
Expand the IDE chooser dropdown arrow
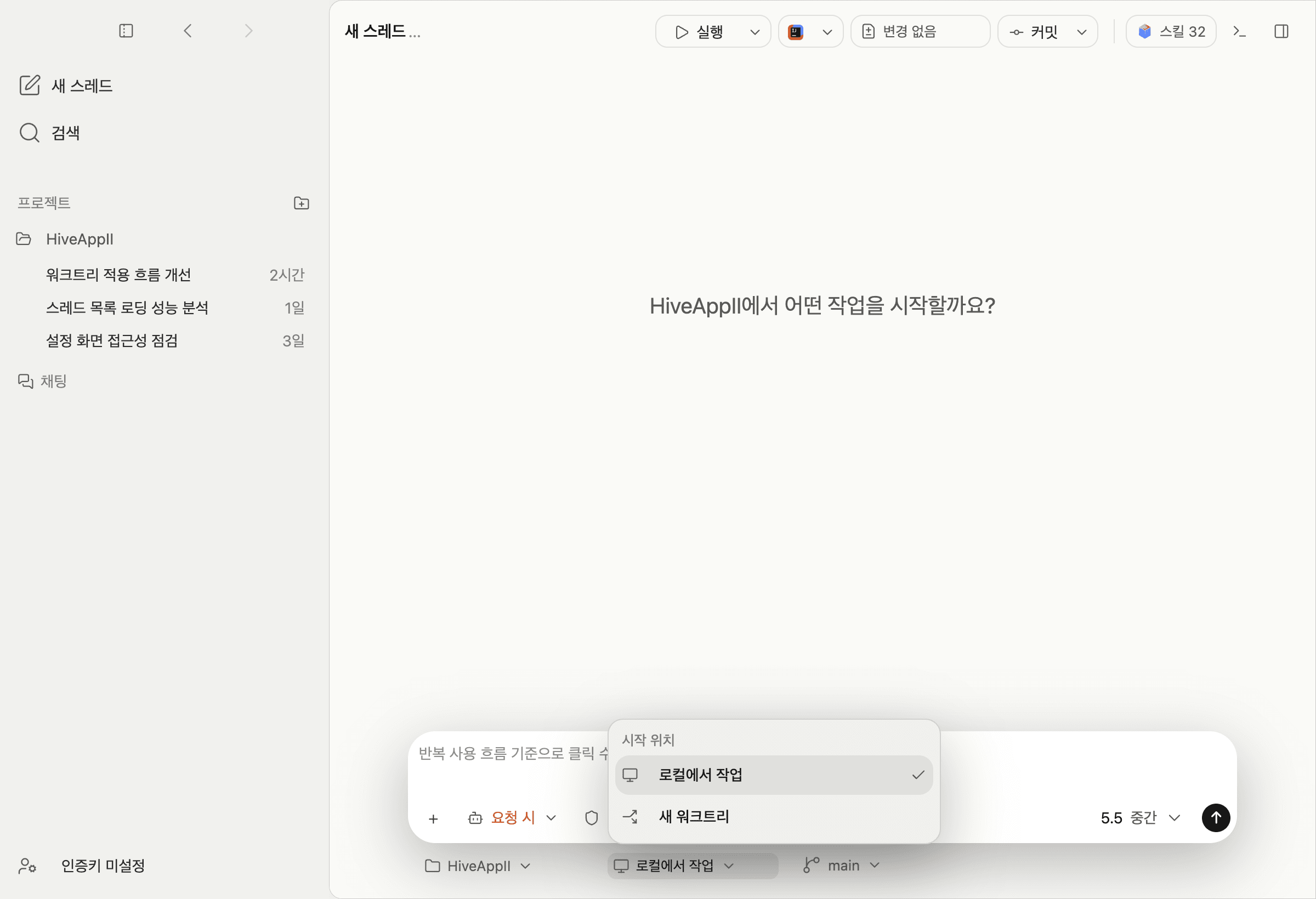coord(827,32)
